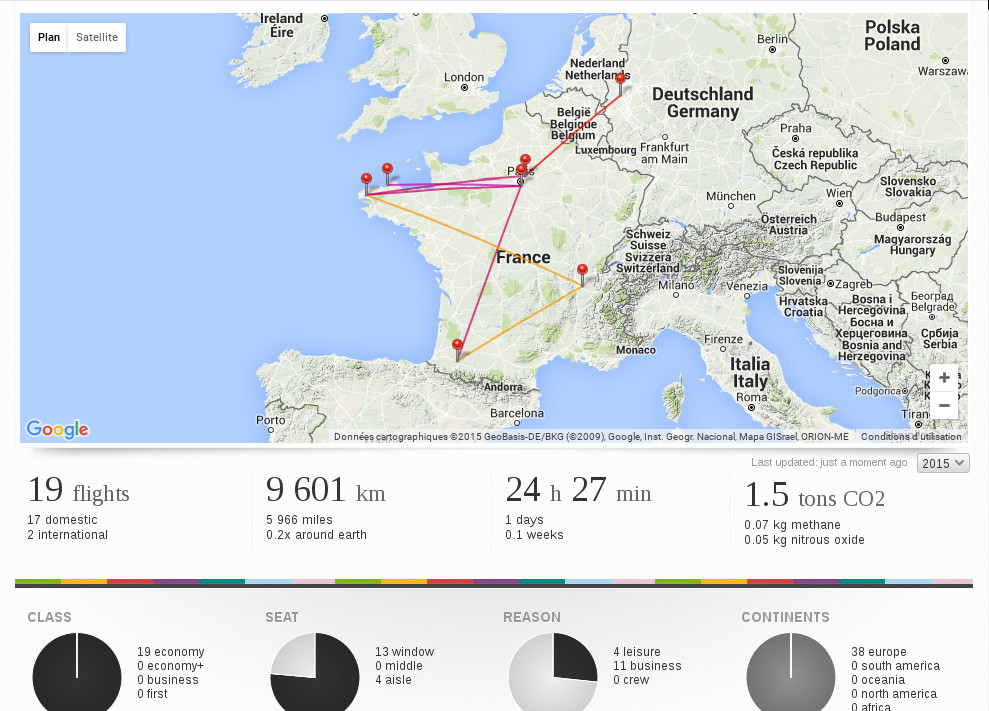Click the '2 international' text

coord(67,535)
